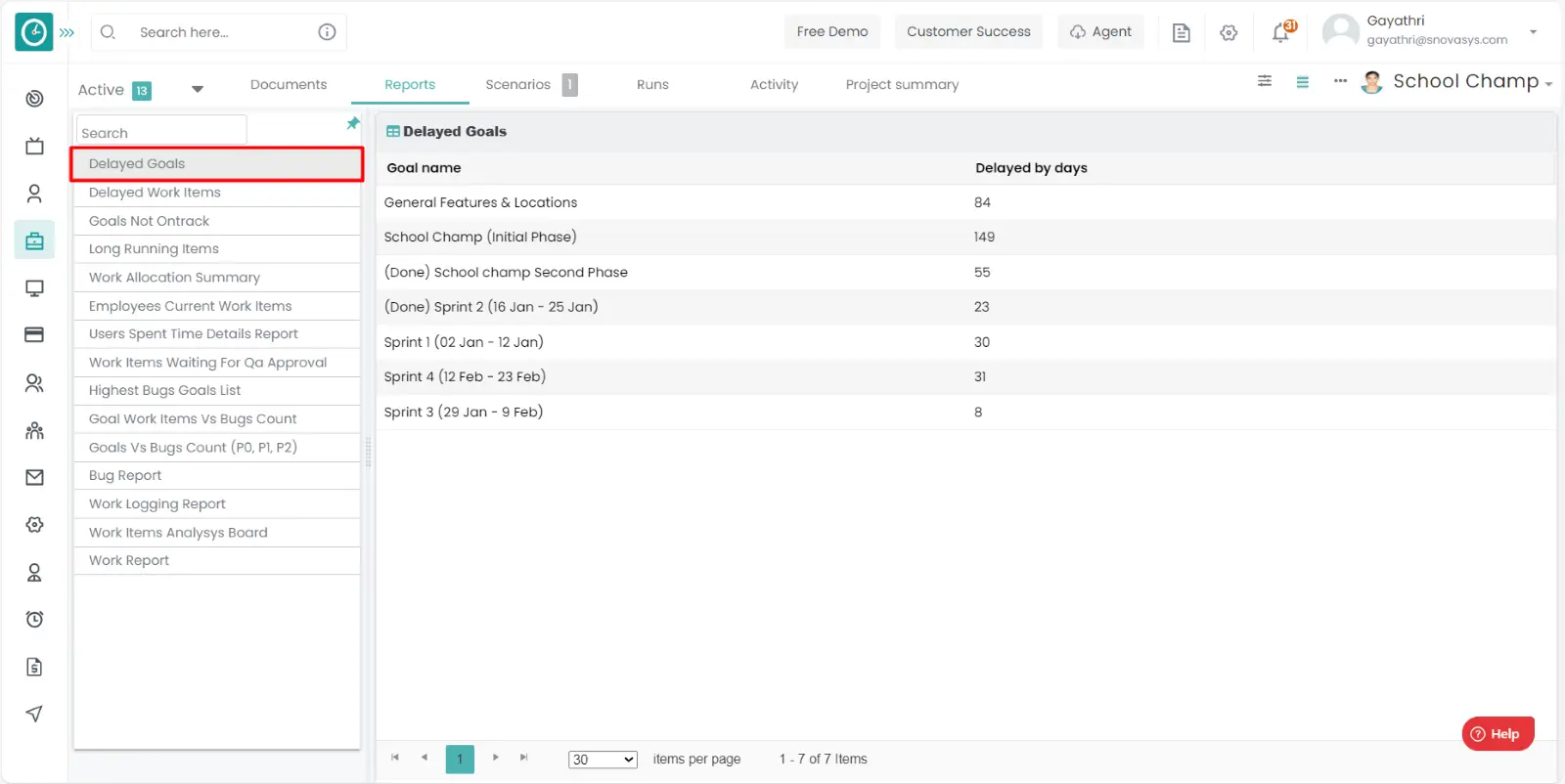Open the invoice document icon in sidebar
This screenshot has width=1565, height=784.
pyautogui.click(x=34, y=667)
